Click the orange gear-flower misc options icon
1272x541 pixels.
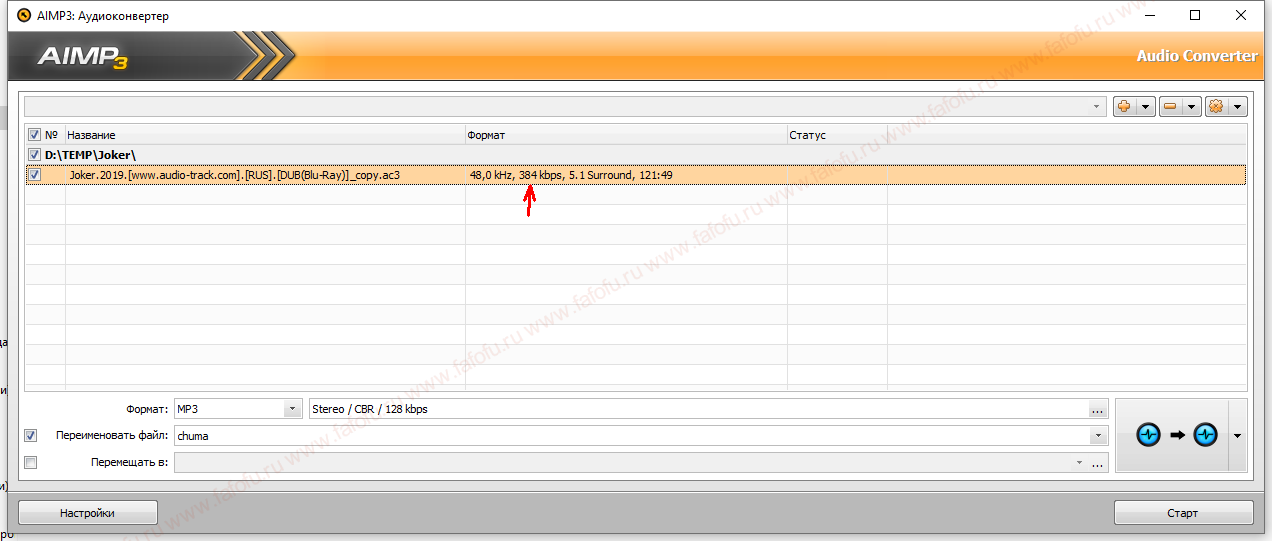click(1216, 106)
